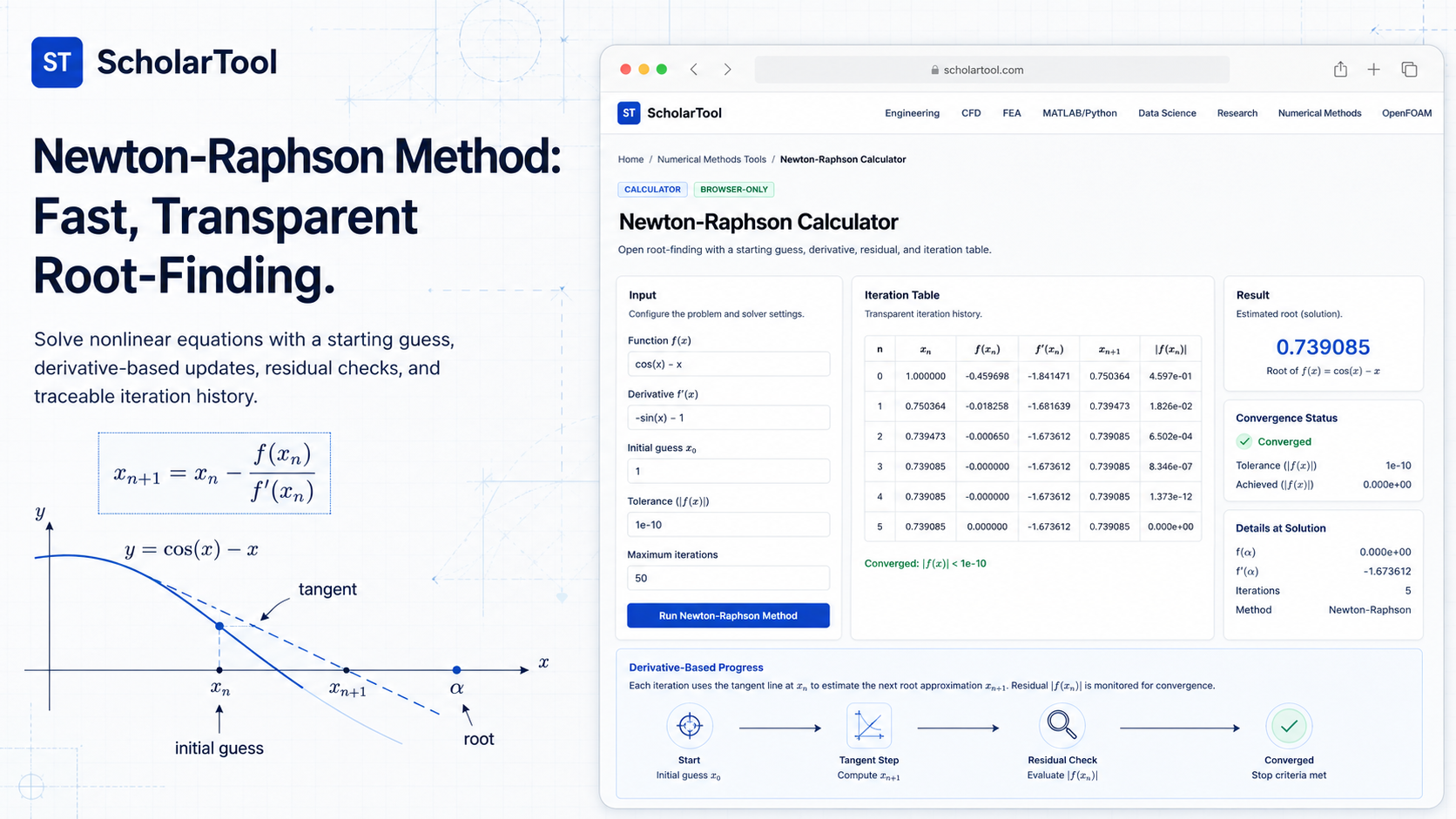Click the 'initial guess' label on the graph

pos(219,748)
